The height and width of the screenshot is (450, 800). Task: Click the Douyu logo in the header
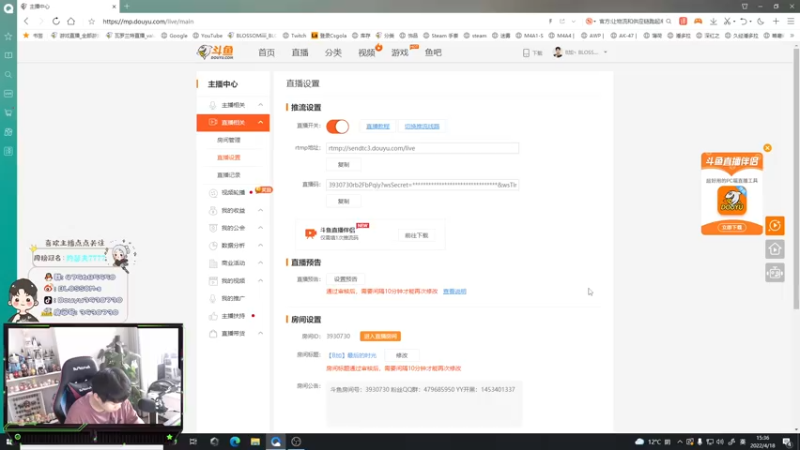(216, 52)
